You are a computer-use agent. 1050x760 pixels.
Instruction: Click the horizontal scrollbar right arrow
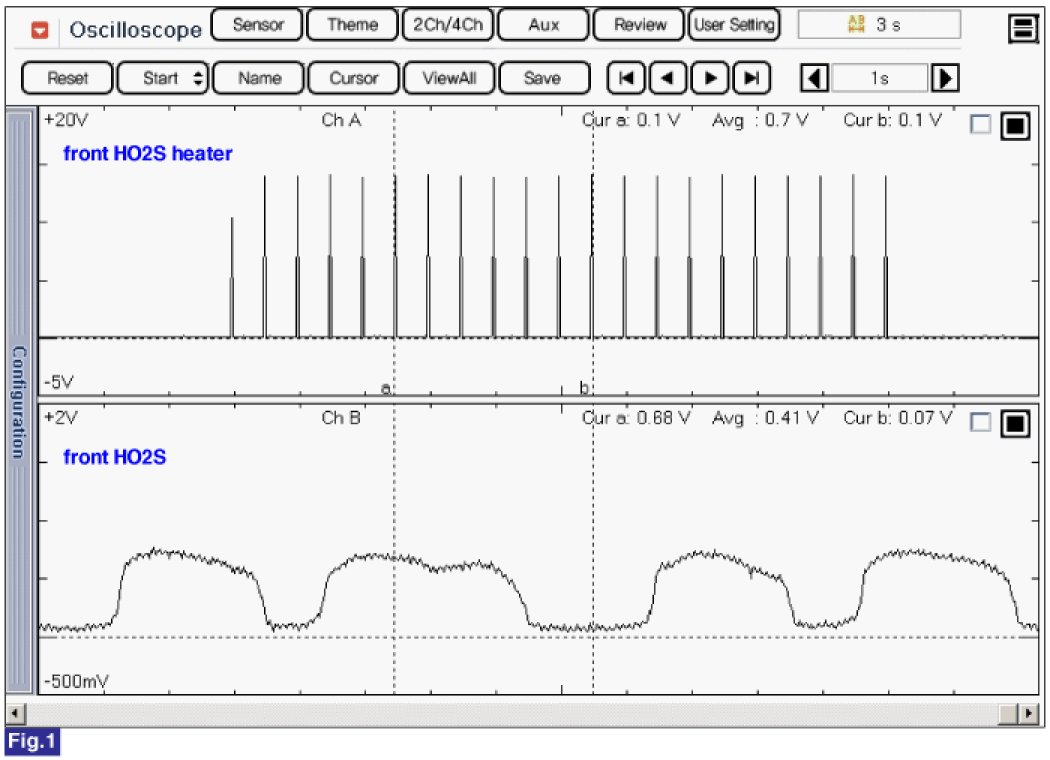[1029, 713]
